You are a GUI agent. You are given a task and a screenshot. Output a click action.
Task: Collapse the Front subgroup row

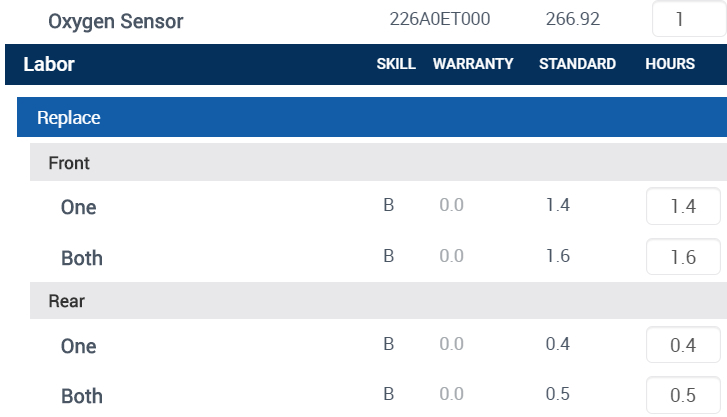pyautogui.click(x=69, y=162)
